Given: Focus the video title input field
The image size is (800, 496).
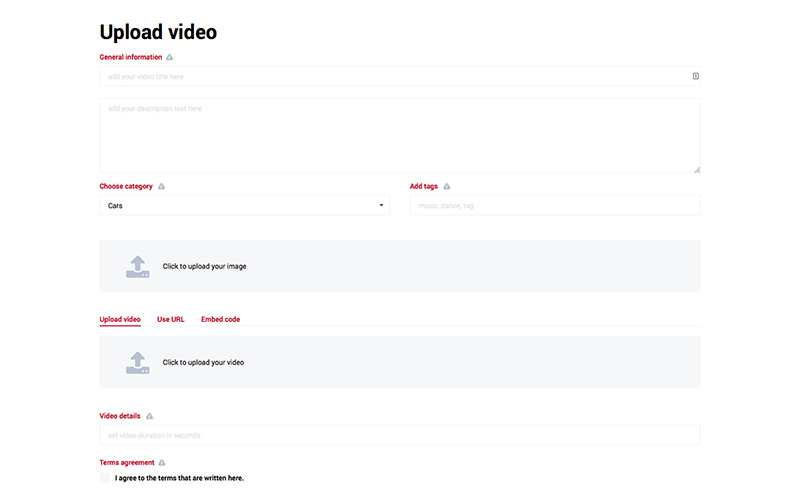Looking at the screenshot, I should click(390, 76).
